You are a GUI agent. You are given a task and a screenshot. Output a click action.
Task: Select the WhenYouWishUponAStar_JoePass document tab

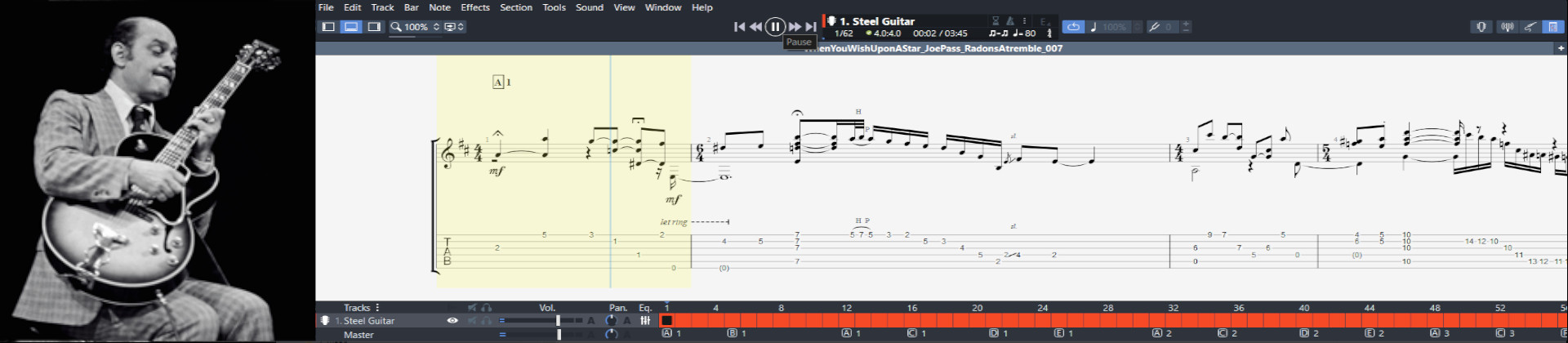point(933,49)
